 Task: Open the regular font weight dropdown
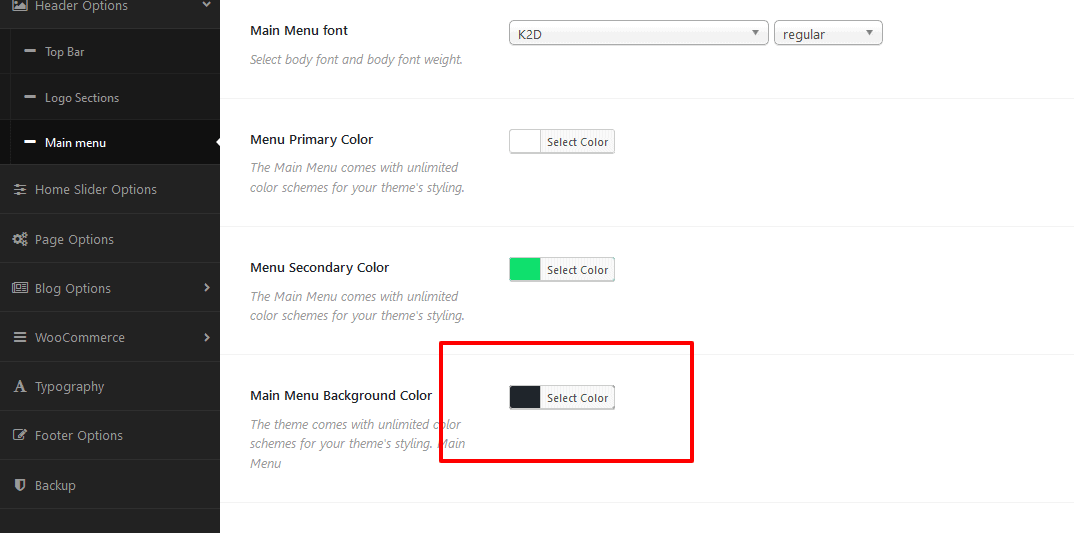pos(828,33)
